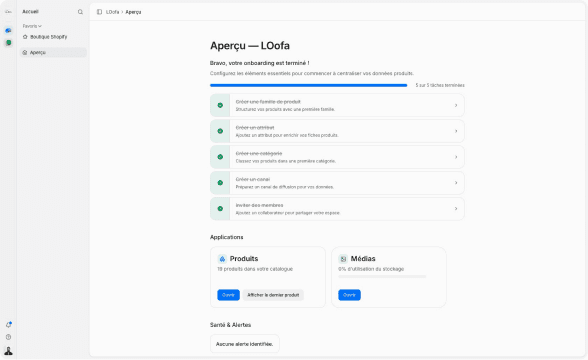Click the Médias card title
This screenshot has height=360, width=588.
click(x=363, y=259)
